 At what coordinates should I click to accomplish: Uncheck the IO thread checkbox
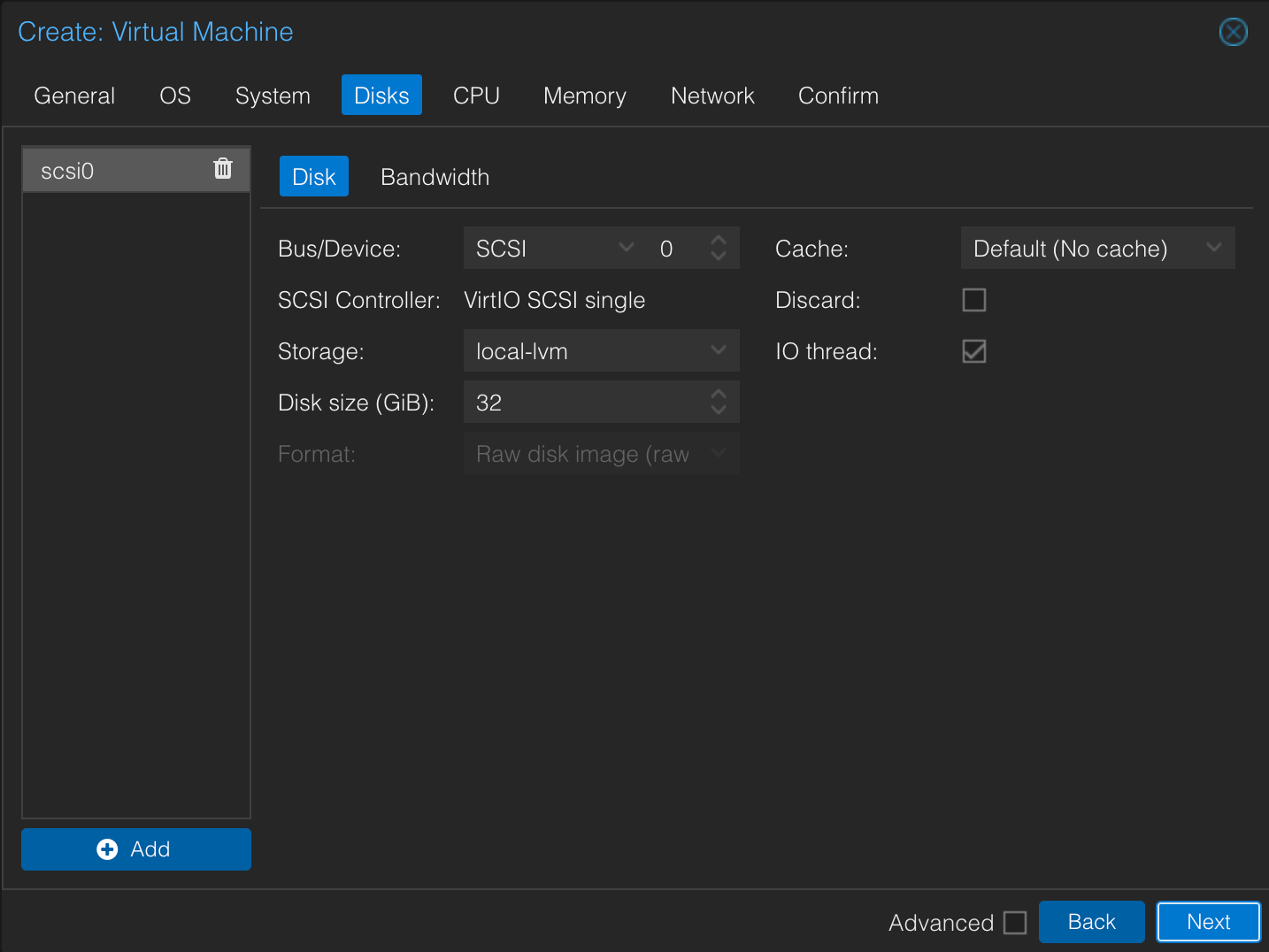click(x=973, y=351)
